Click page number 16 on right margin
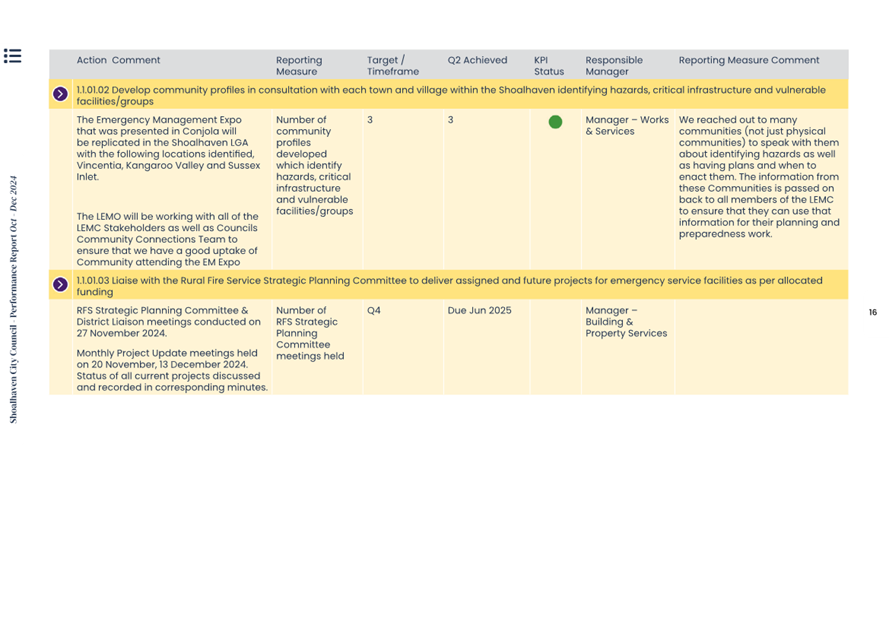This screenshot has height=628, width=889. tap(872, 313)
